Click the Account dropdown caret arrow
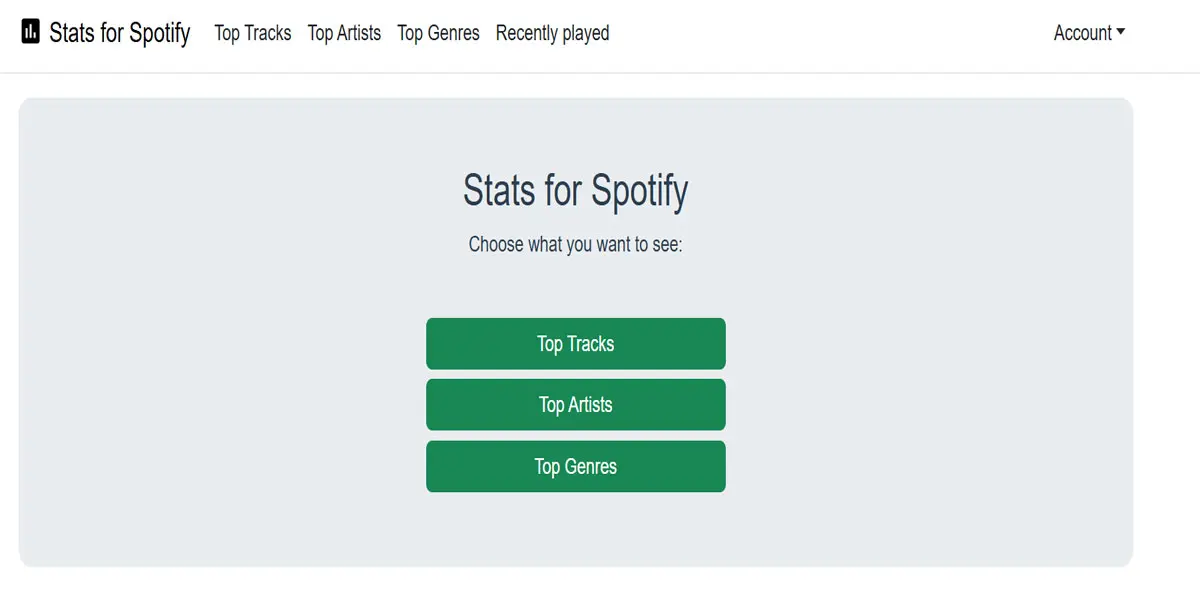 (1121, 32)
